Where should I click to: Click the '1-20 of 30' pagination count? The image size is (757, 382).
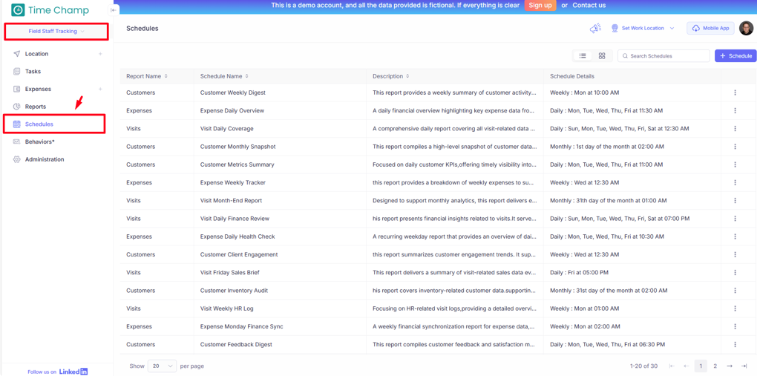click(x=644, y=367)
